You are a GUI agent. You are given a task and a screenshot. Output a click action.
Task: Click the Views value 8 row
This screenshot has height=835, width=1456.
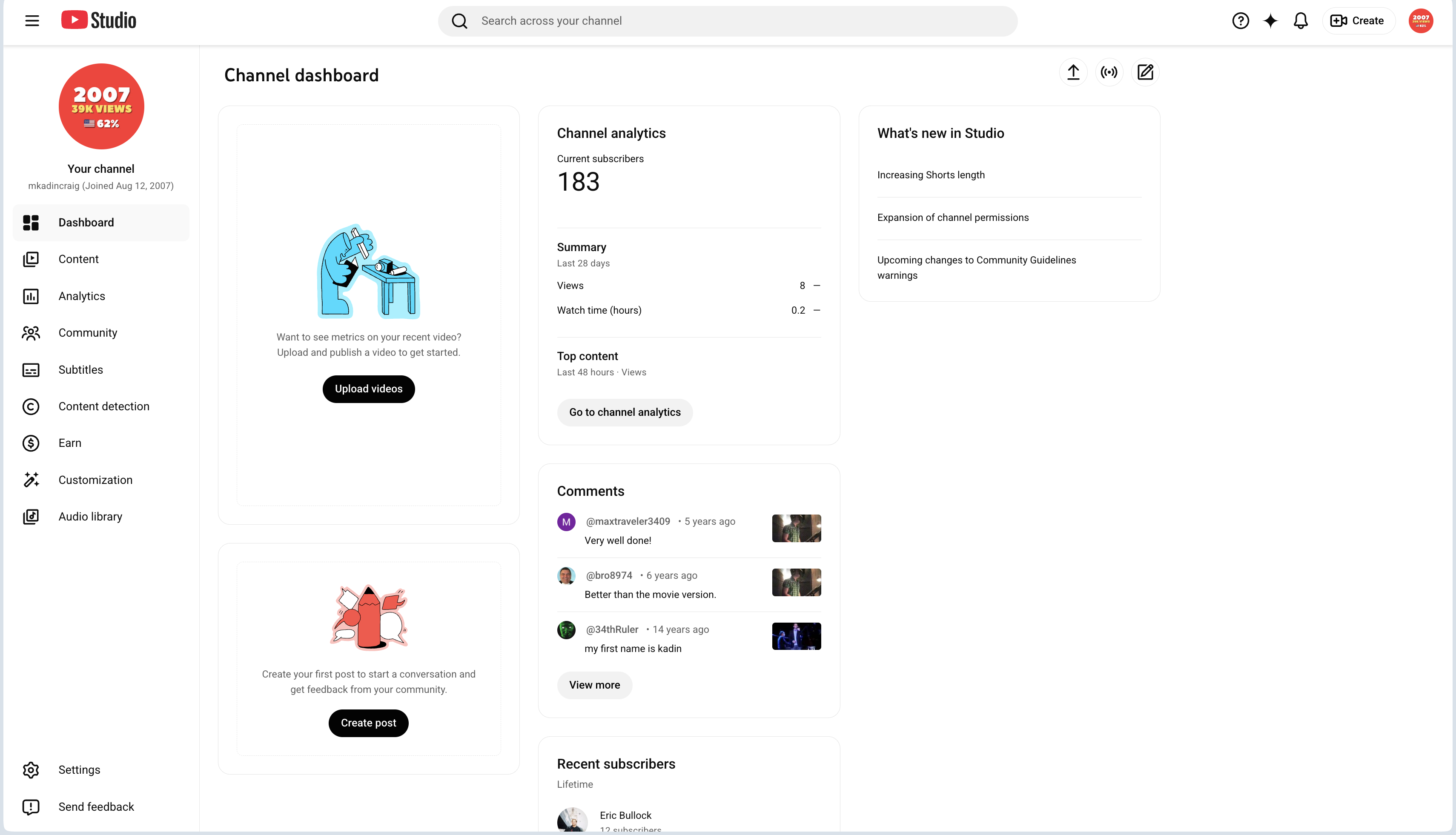688,286
